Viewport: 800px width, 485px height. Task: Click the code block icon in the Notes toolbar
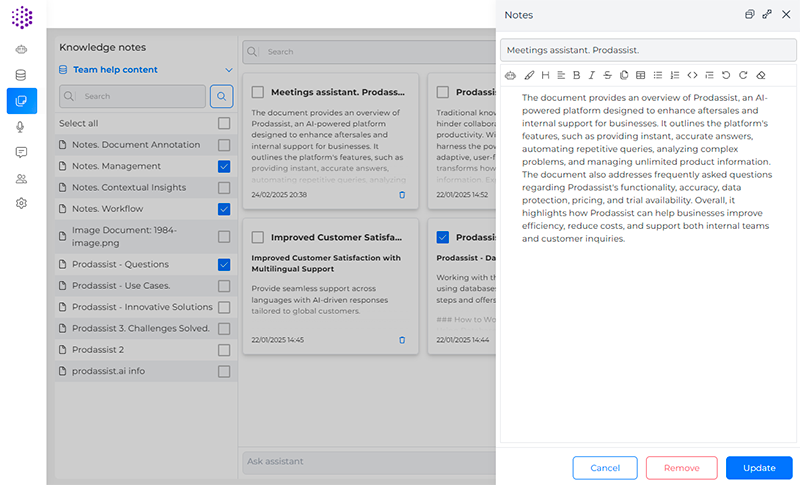click(692, 75)
